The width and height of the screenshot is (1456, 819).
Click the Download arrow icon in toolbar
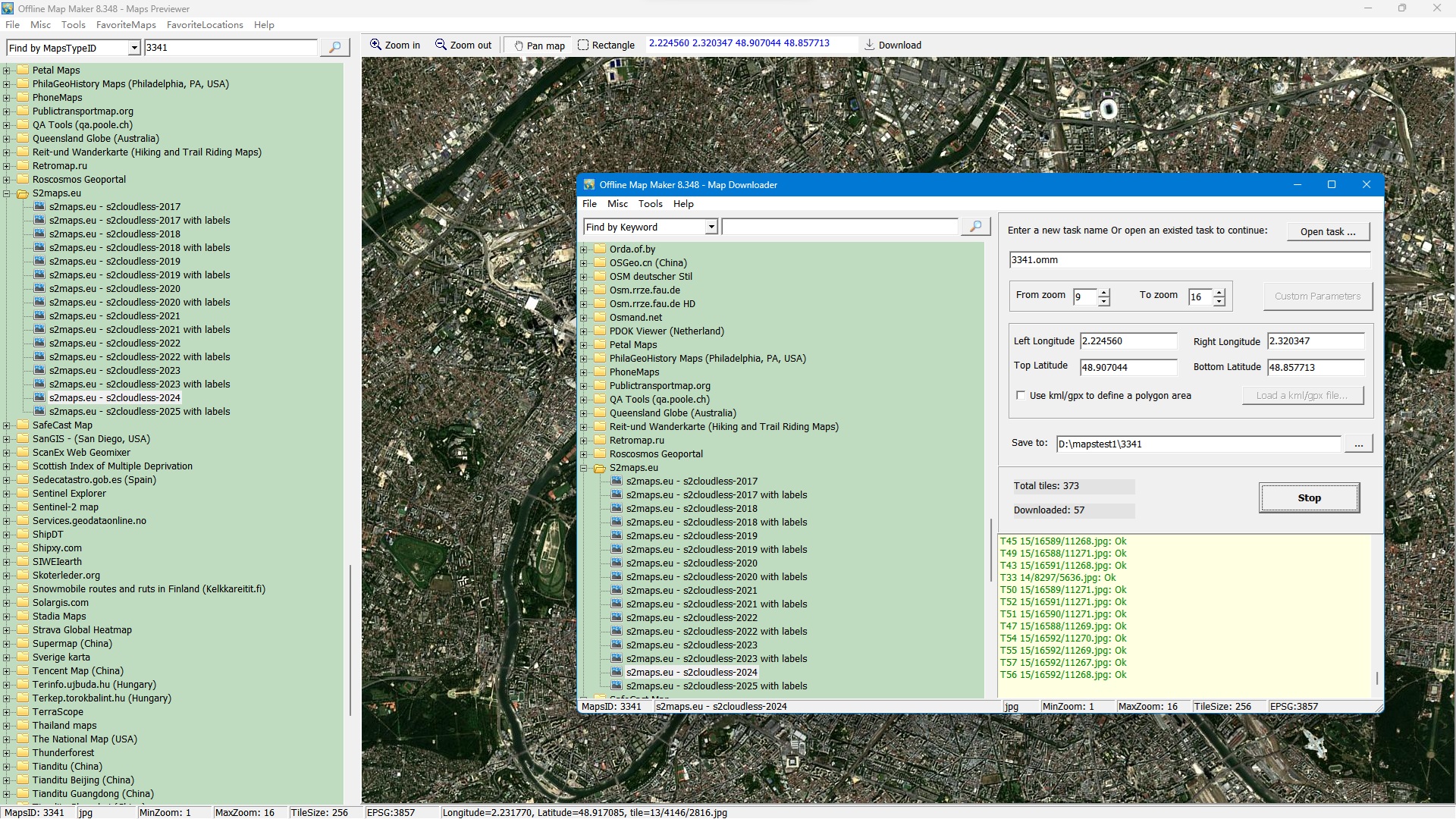pyautogui.click(x=869, y=45)
